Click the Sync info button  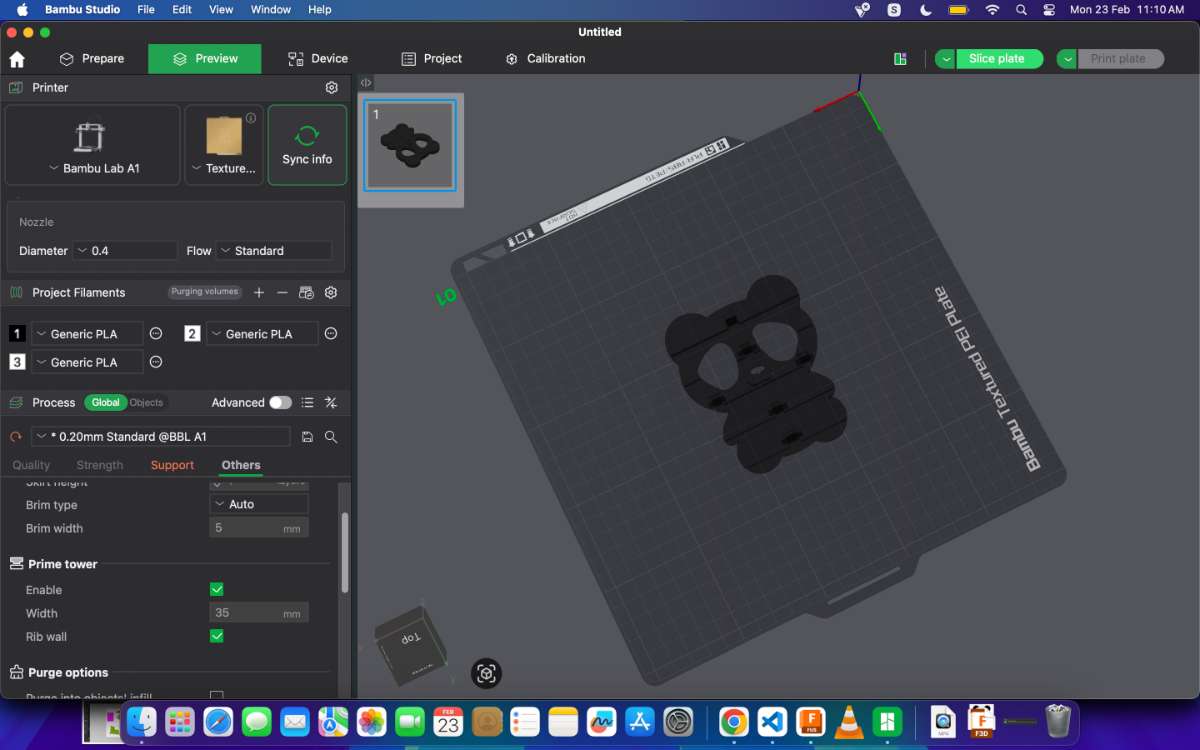click(307, 145)
